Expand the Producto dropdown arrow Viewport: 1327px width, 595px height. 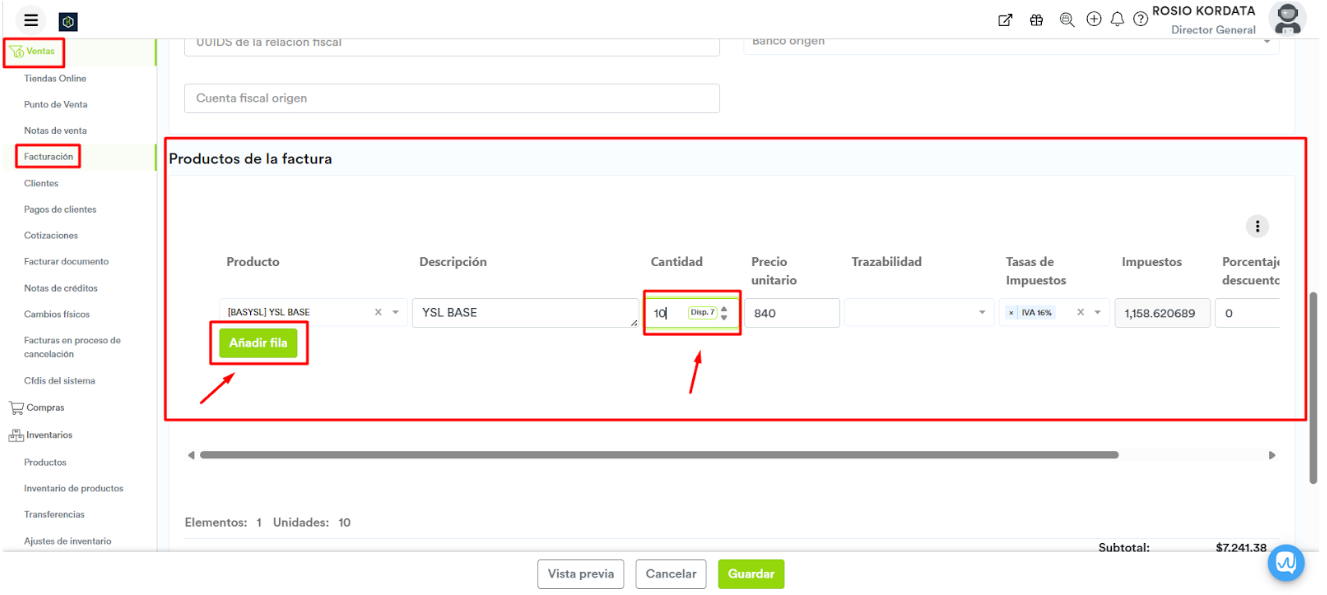click(396, 313)
